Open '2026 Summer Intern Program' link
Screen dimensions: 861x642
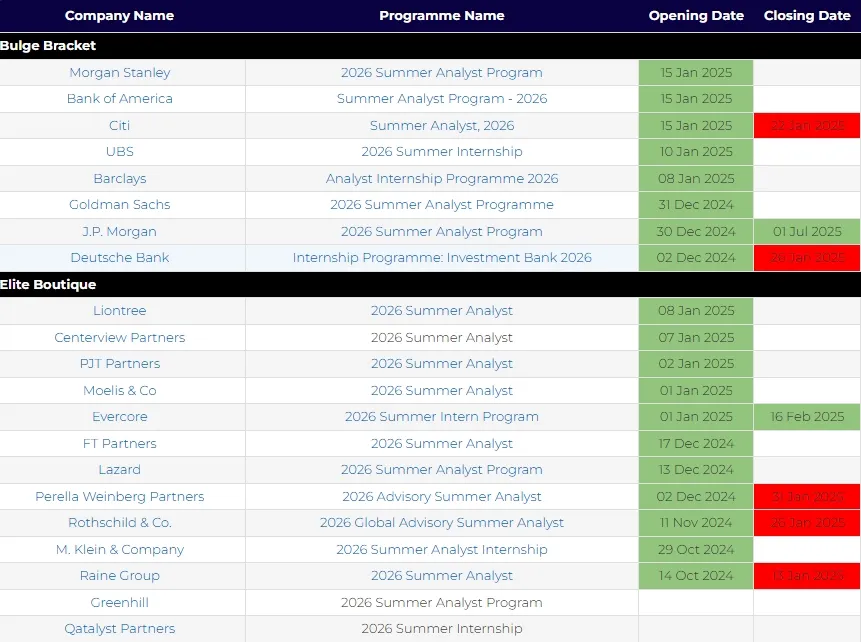pyautogui.click(x=441, y=417)
